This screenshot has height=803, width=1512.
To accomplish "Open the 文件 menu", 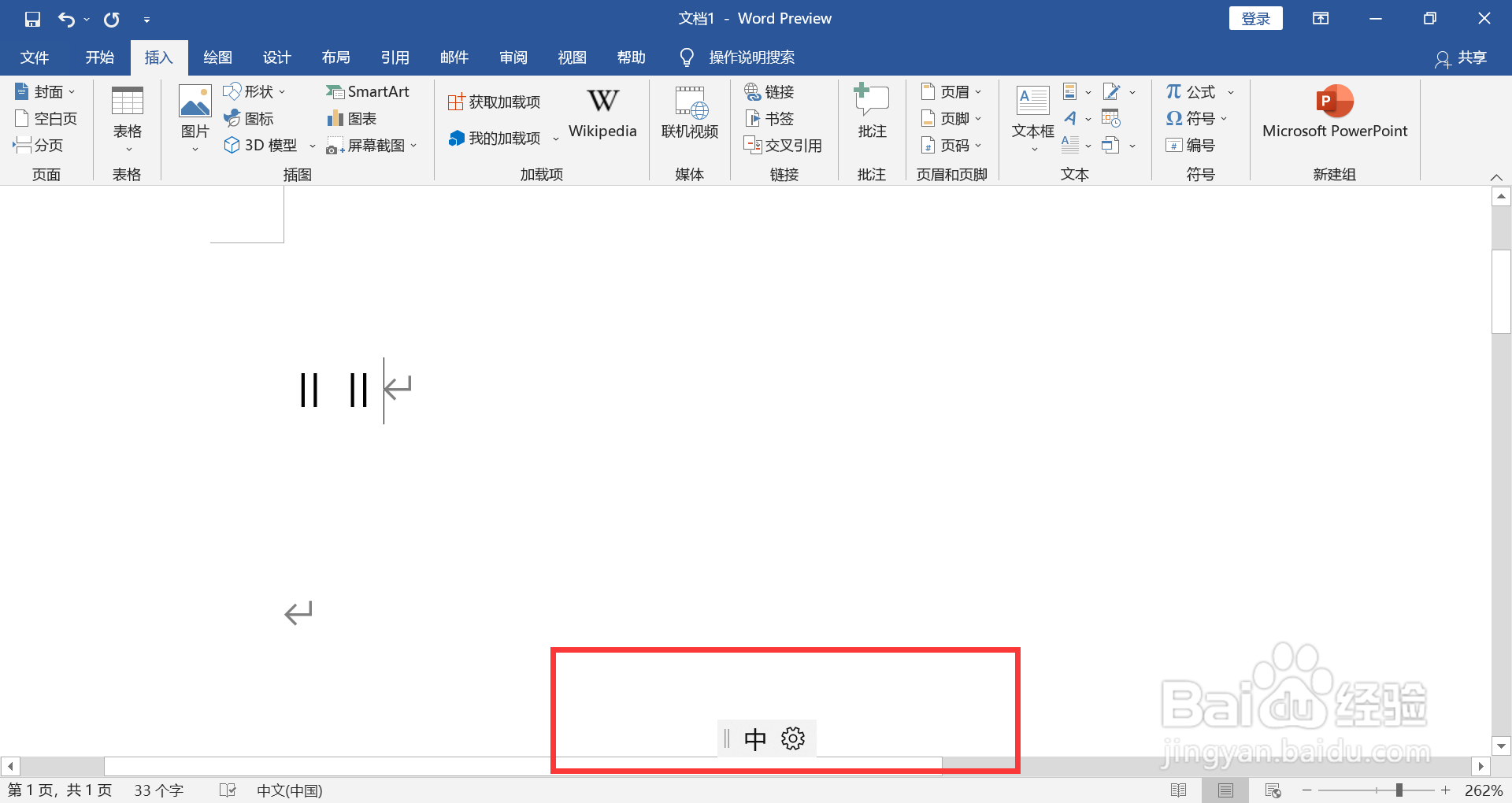I will coord(34,57).
